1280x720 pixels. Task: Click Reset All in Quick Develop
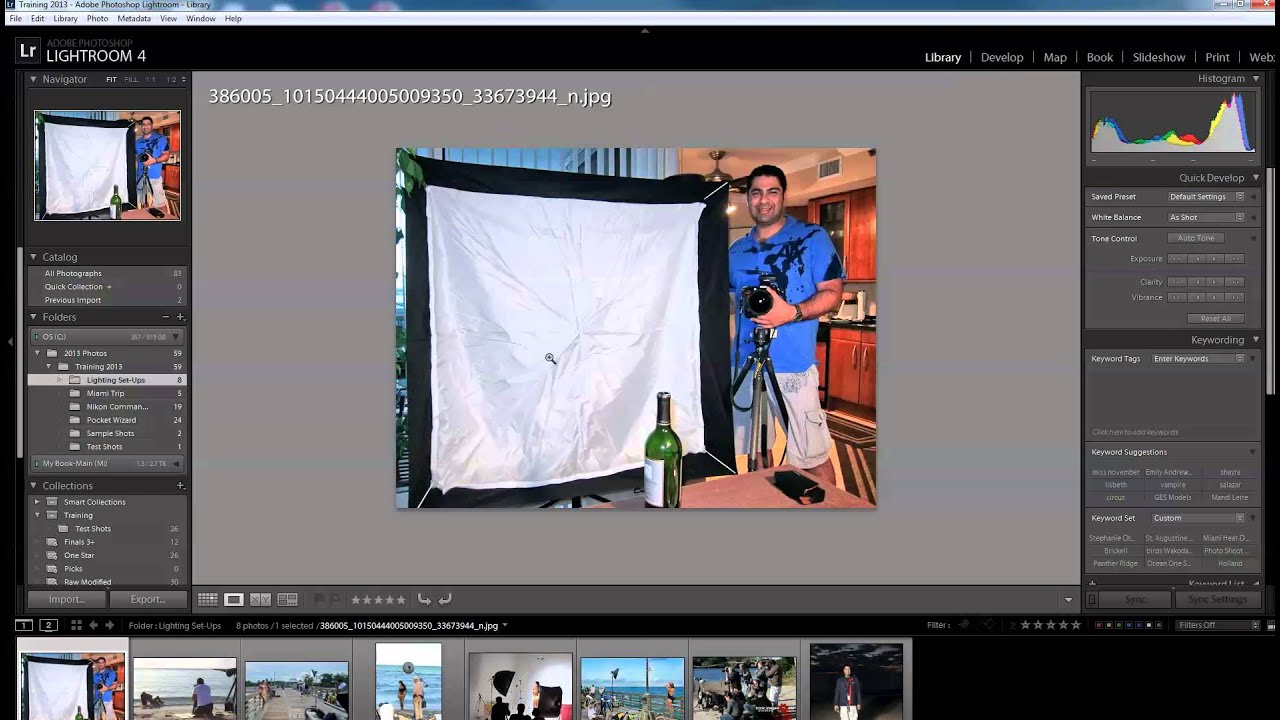[1216, 318]
